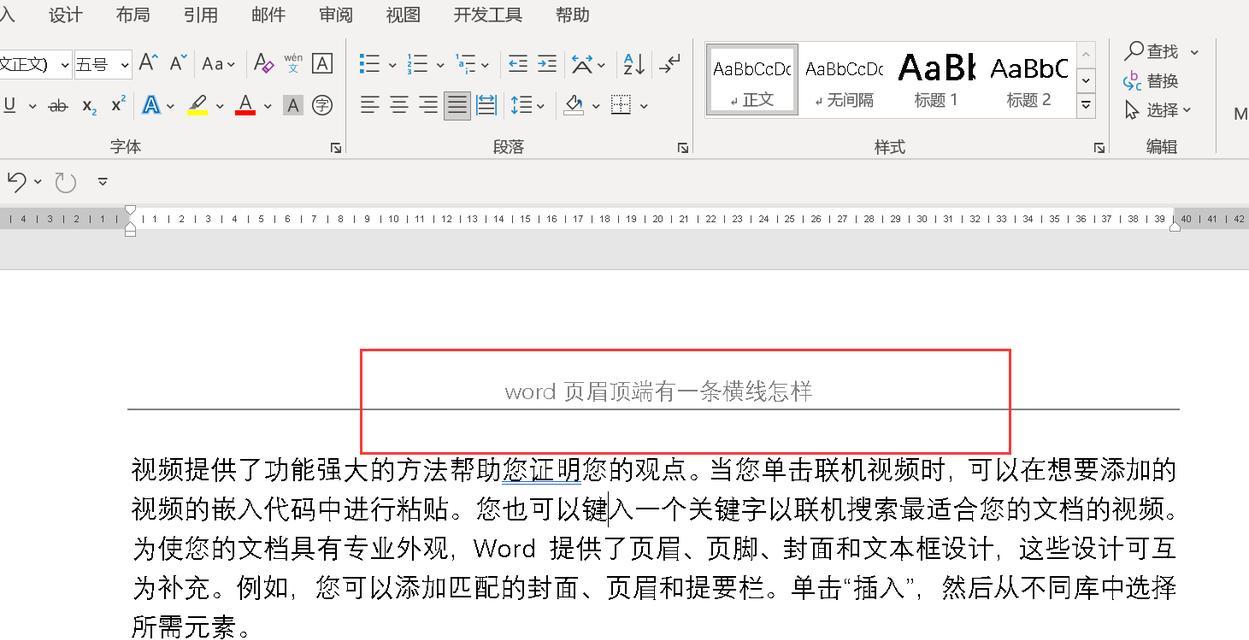
Task: Open the font color dropdown arrow
Action: point(266,104)
